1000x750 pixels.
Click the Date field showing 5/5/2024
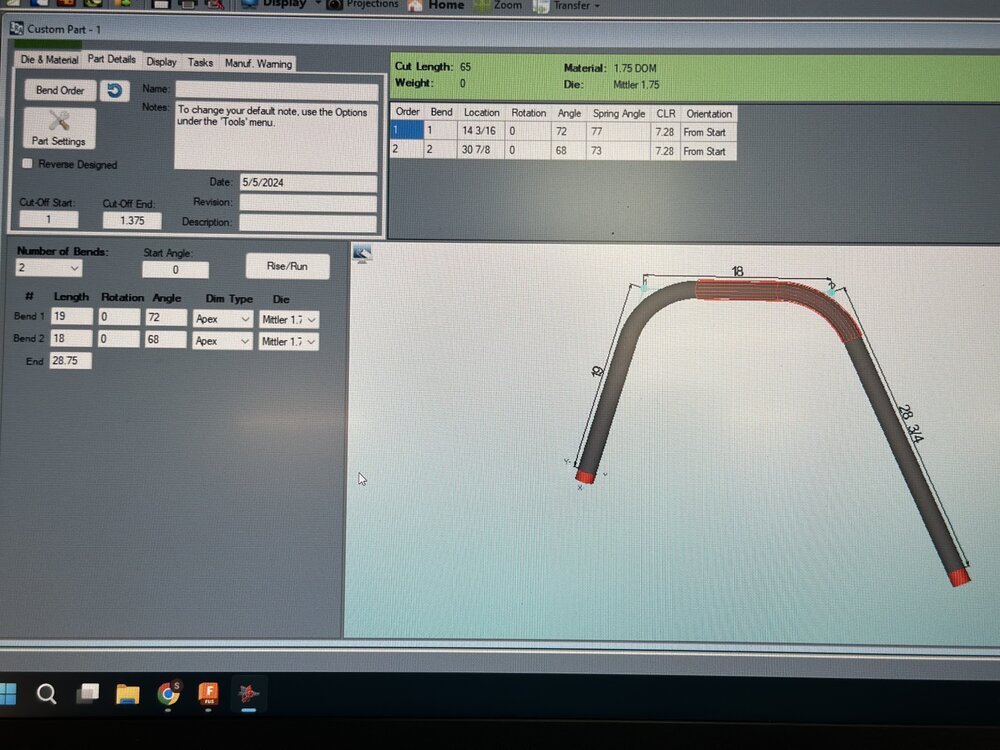click(308, 182)
